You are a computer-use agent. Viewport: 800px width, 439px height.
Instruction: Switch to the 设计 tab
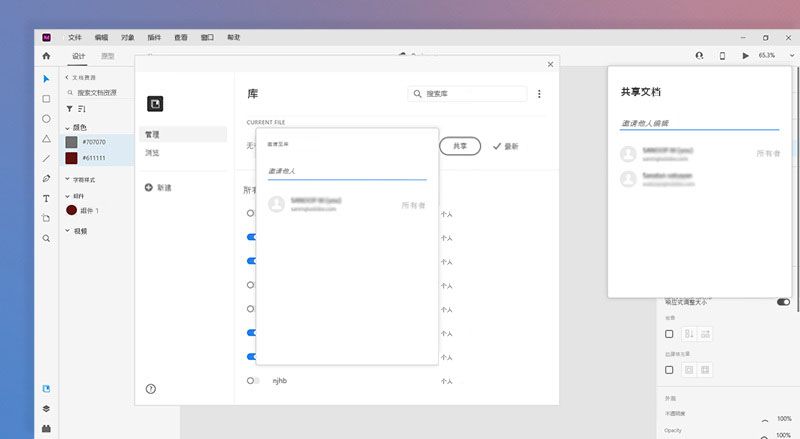(78, 56)
